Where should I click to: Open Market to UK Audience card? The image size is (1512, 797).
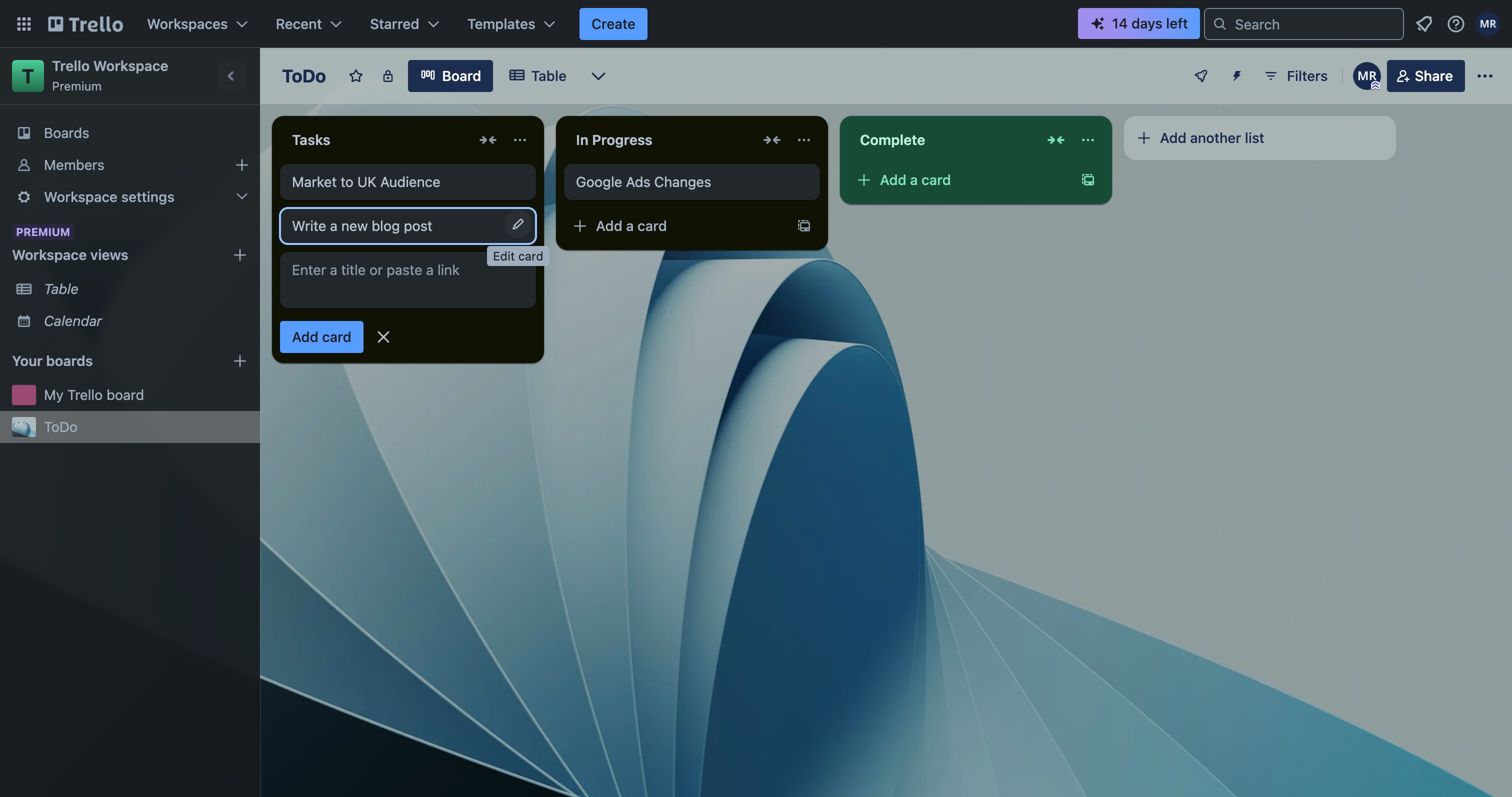tap(407, 182)
